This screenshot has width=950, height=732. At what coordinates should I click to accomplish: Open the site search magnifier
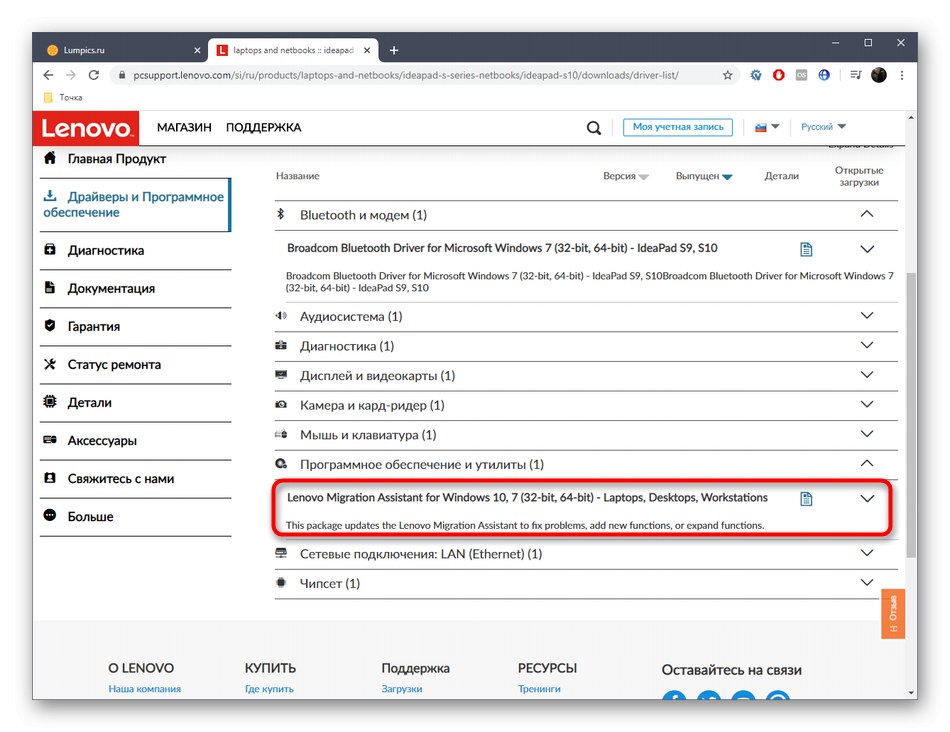pos(594,128)
